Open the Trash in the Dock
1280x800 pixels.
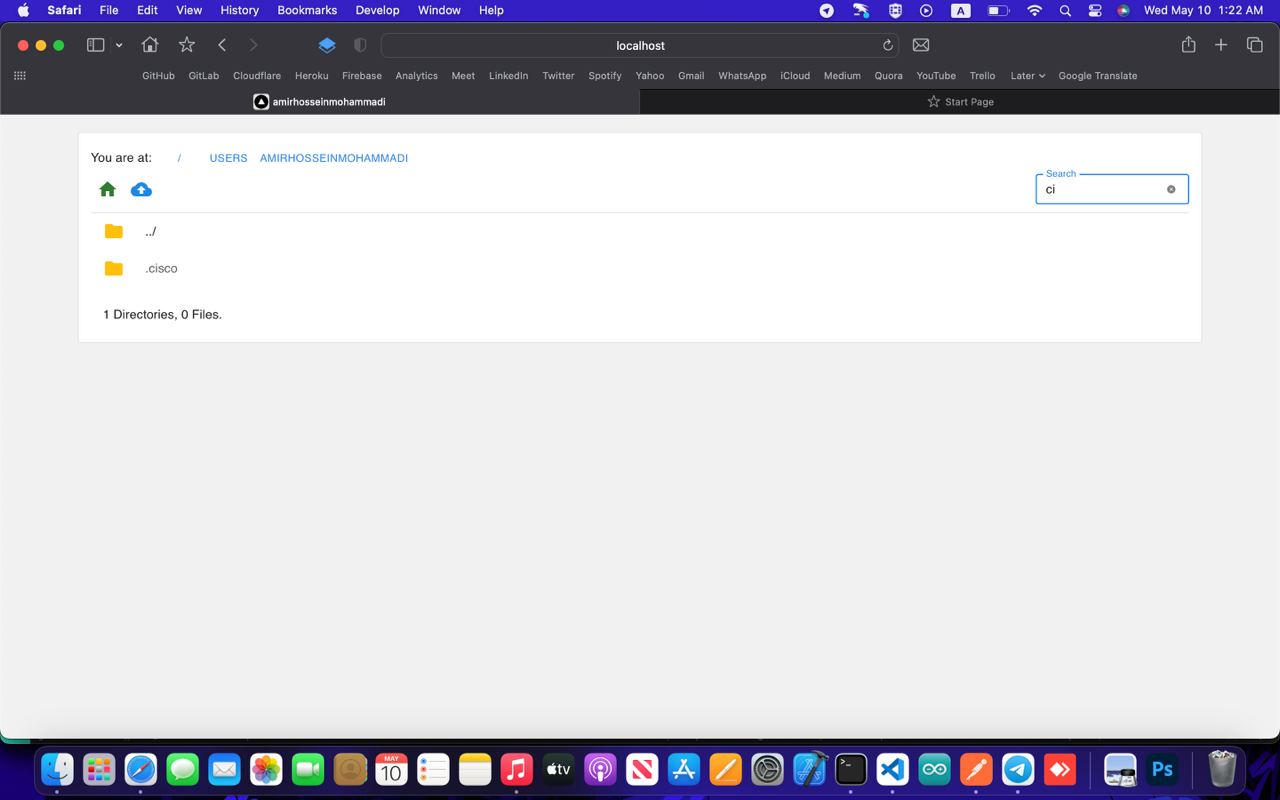(x=1222, y=769)
